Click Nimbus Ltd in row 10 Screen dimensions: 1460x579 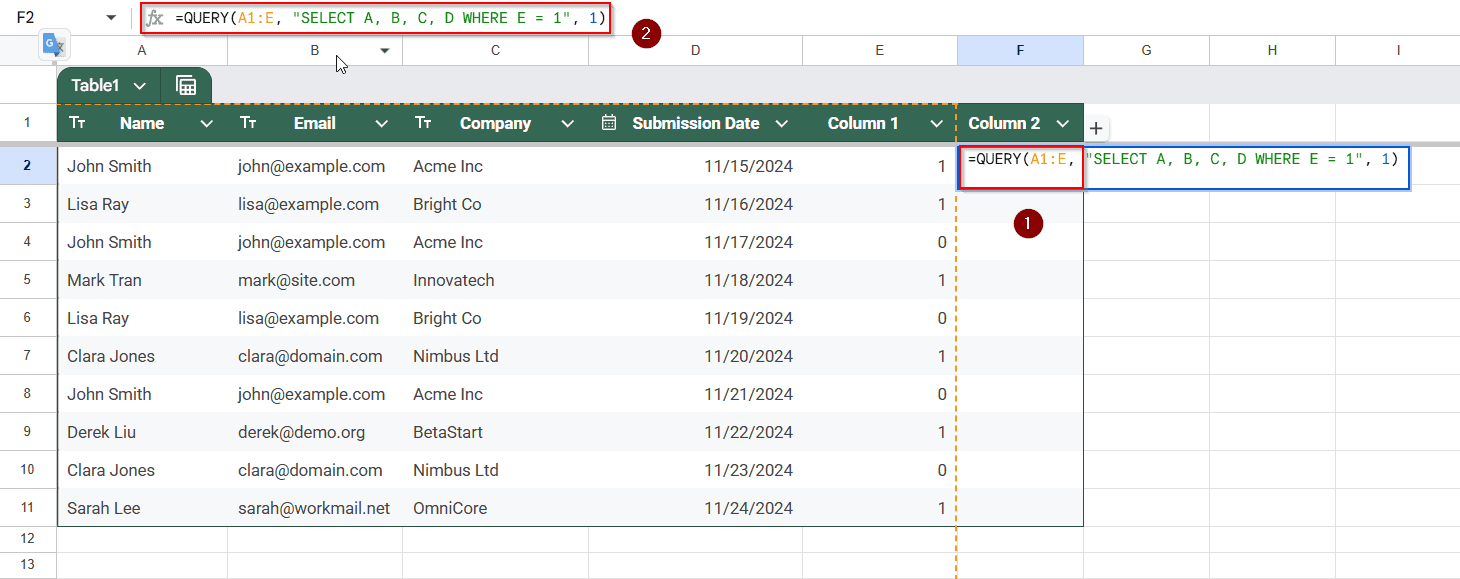[495, 470]
